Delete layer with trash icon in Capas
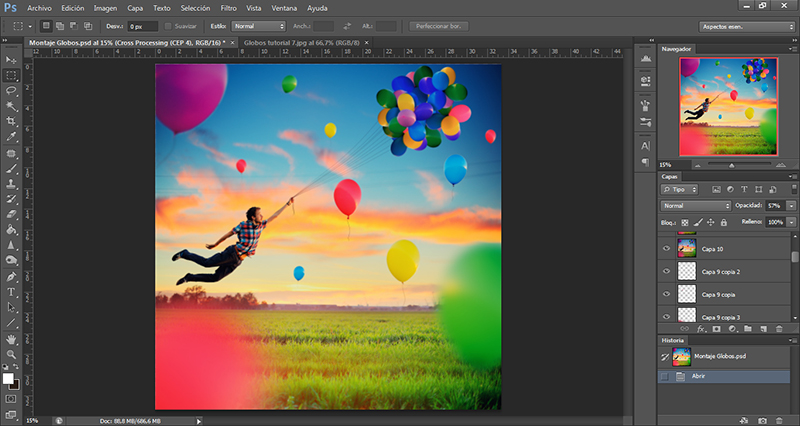Screen dimensions: 800x426 point(779,329)
